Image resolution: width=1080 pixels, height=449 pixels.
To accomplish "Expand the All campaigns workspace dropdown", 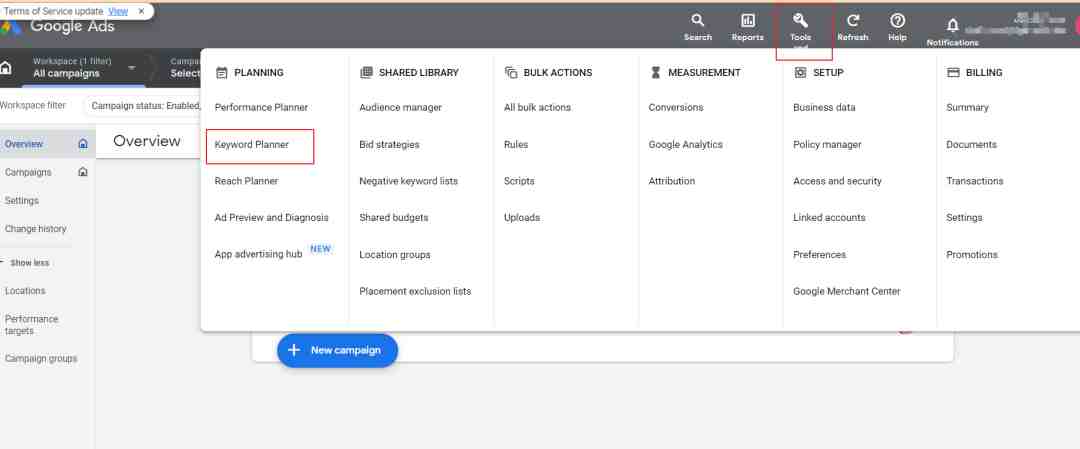I will [x=132, y=67].
